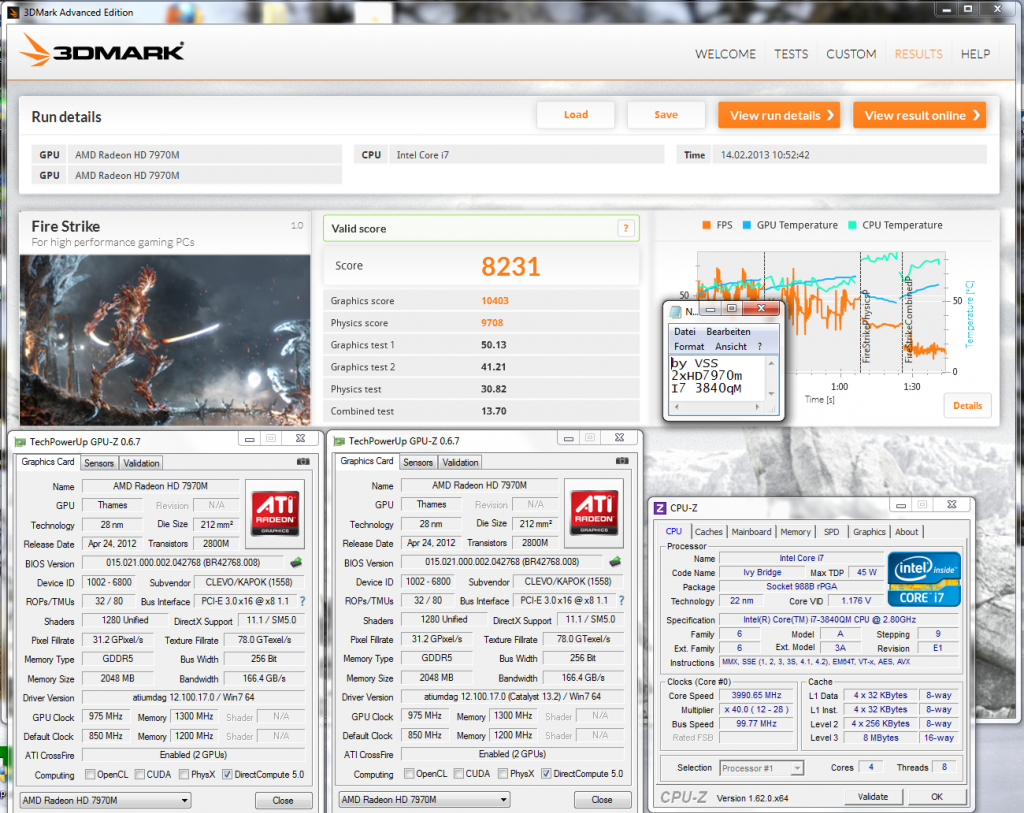Open the WELCOME tab in 3DMark
This screenshot has height=813, width=1024.
tap(725, 54)
